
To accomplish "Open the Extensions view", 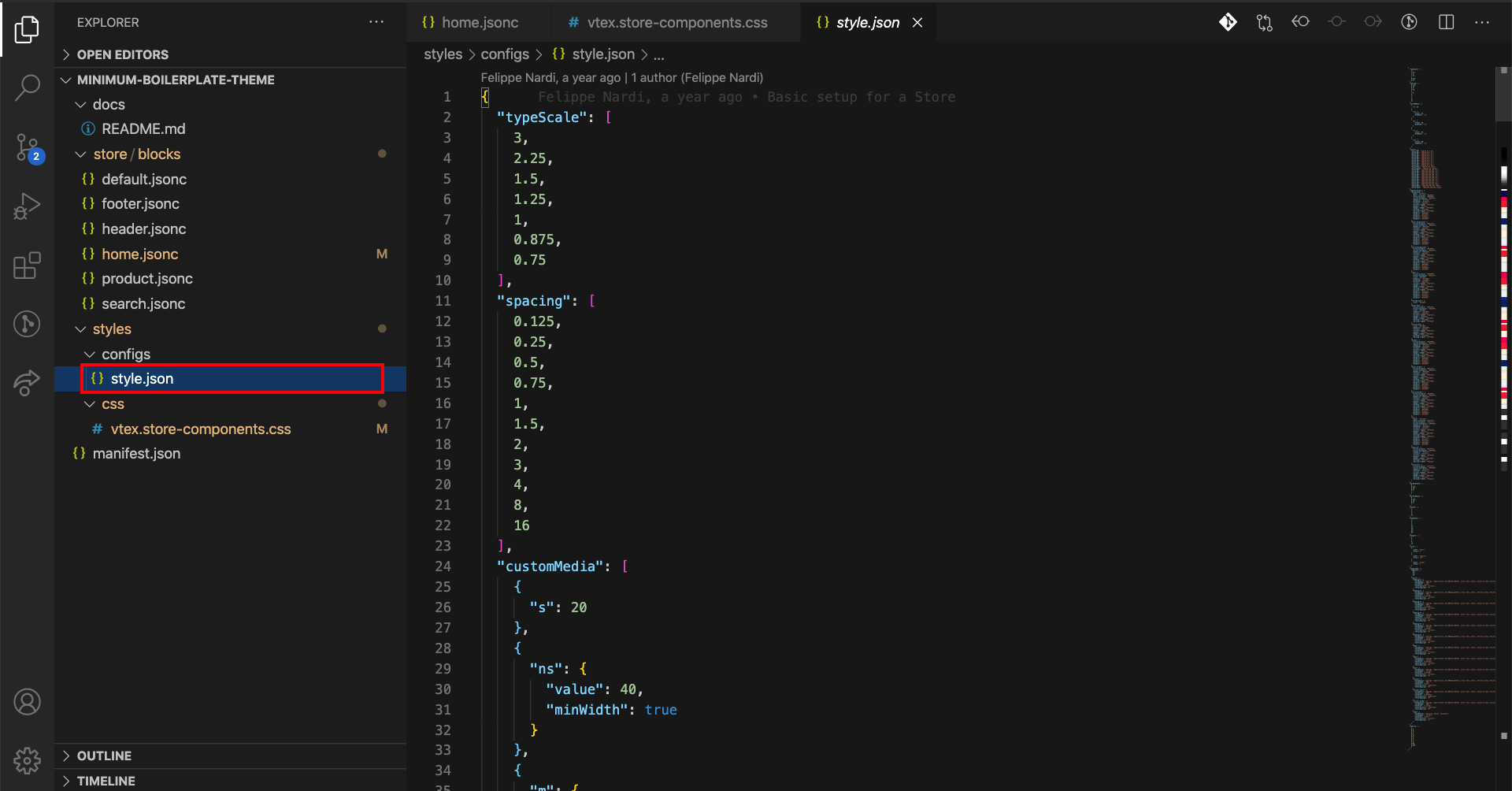I will (27, 266).
